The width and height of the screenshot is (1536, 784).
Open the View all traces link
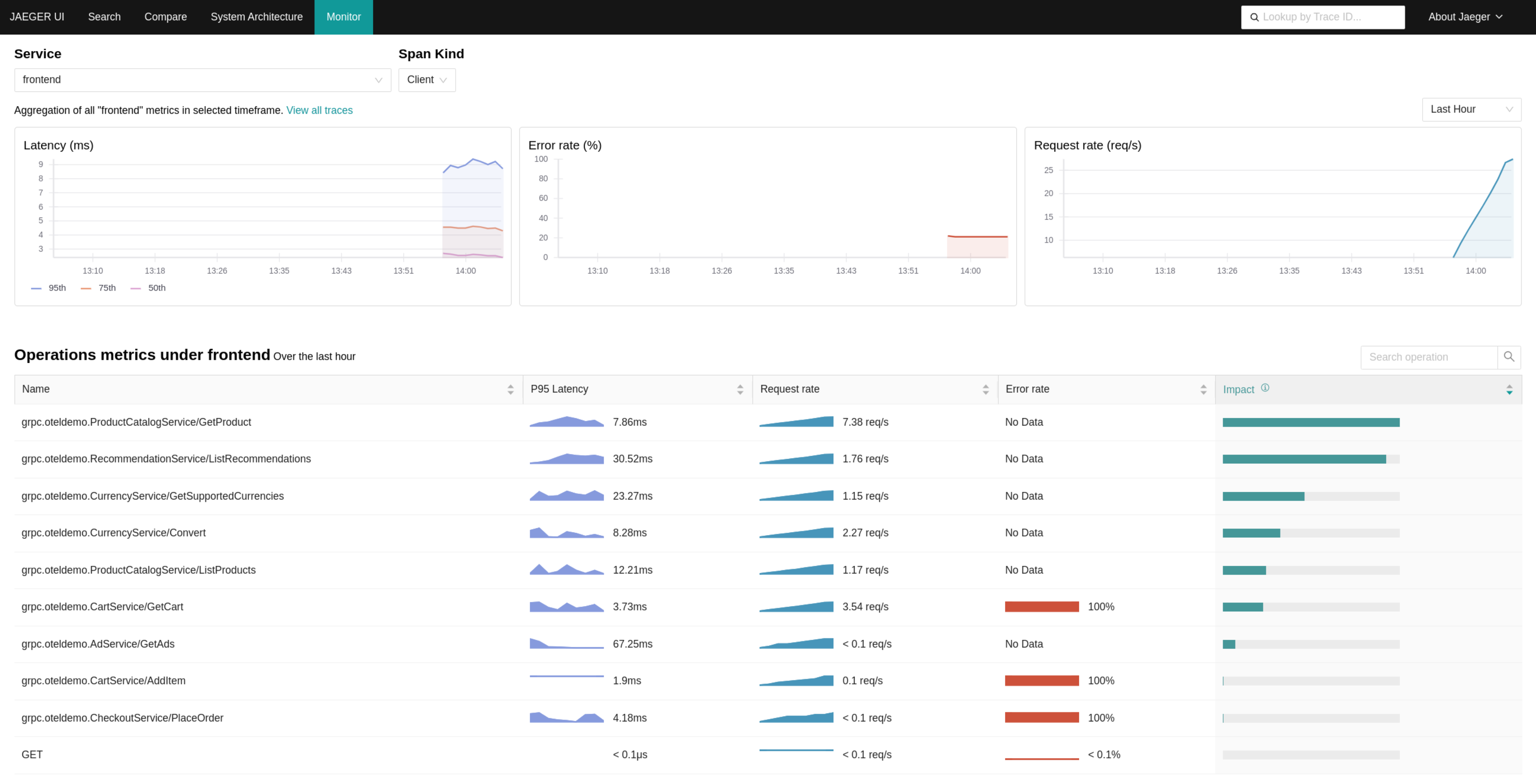pos(319,110)
